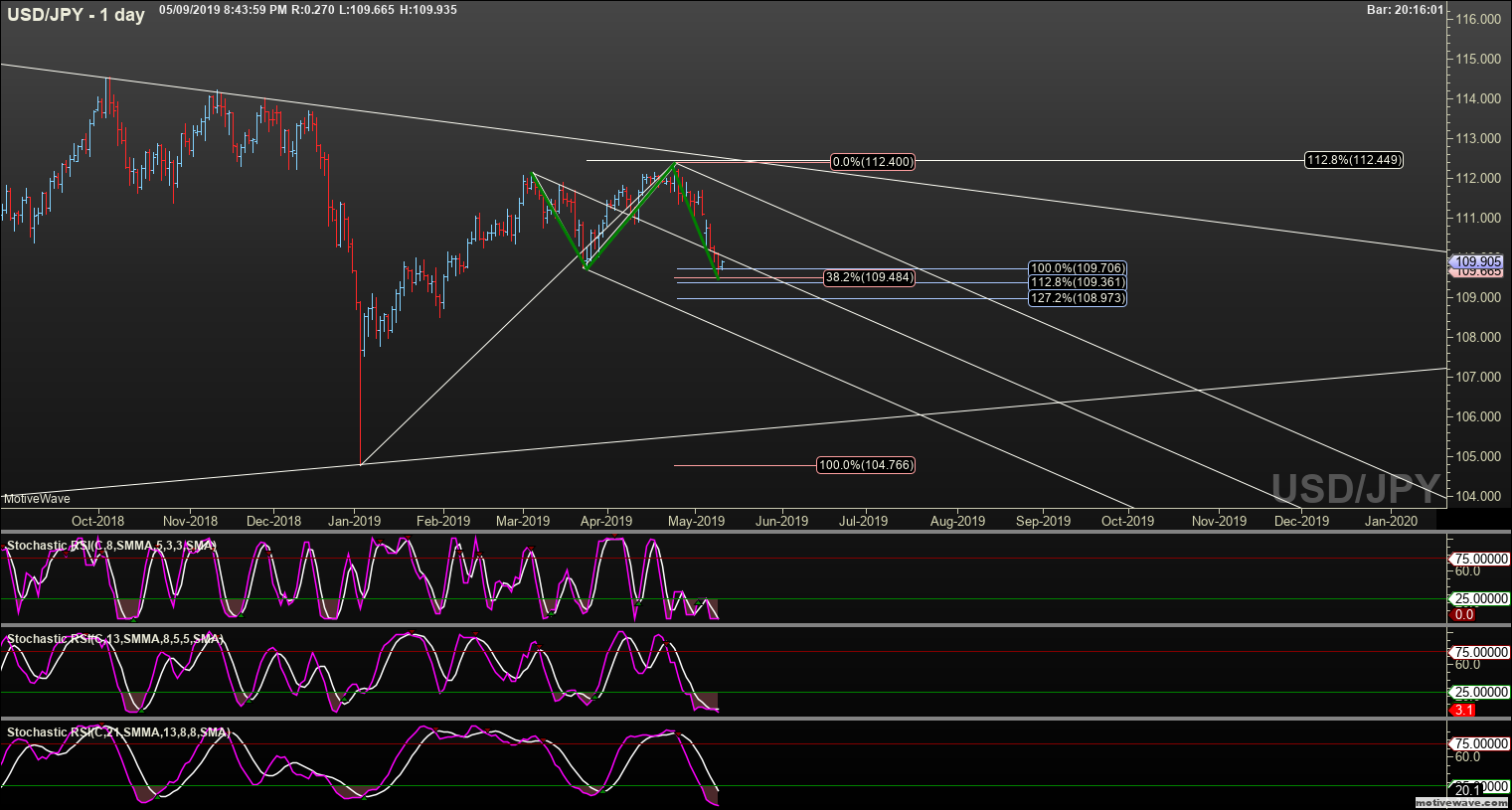Click the green ABC wave line near Apr-2019
Screen dimensions: 1512x810
(x=630, y=216)
